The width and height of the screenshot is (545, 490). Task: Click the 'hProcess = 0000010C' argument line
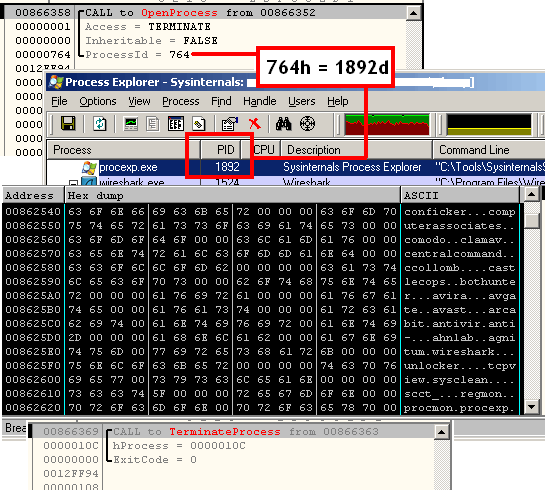click(179, 446)
